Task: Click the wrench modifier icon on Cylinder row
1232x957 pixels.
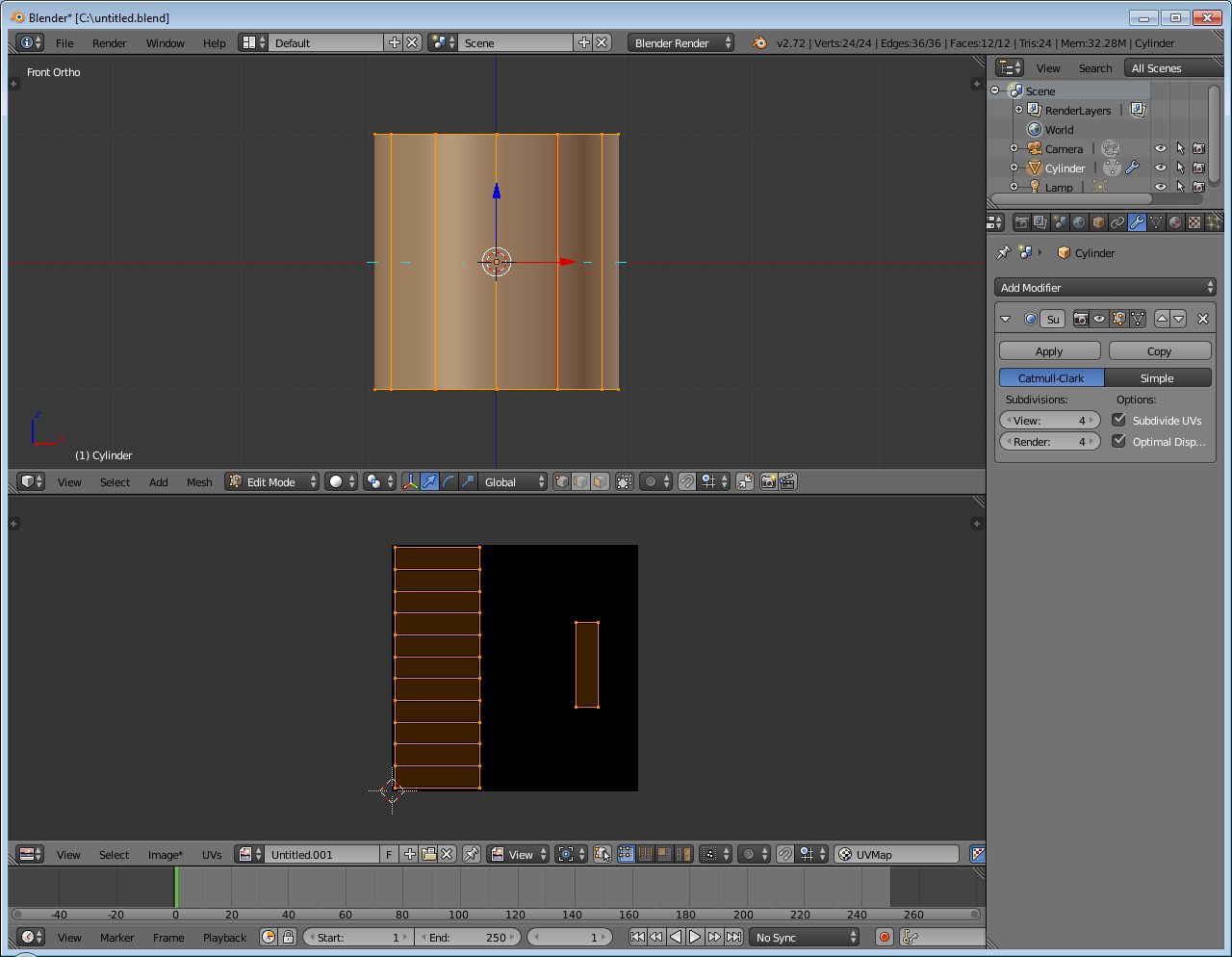Action: (1132, 168)
